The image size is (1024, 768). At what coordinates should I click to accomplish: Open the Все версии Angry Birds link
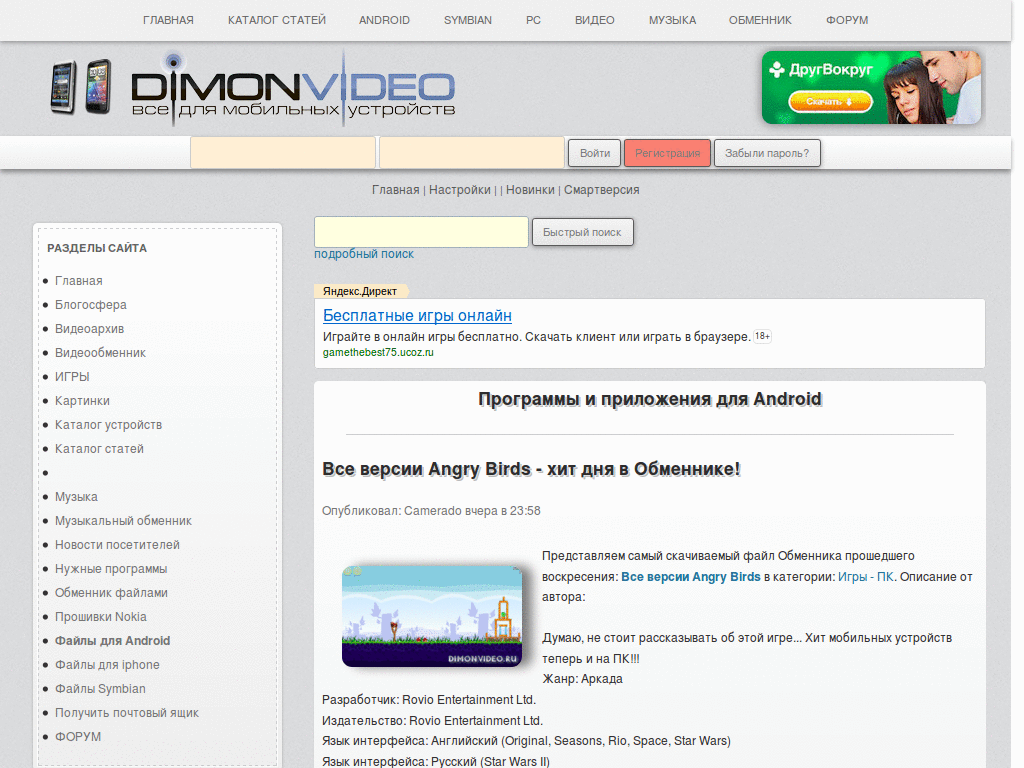pos(691,577)
